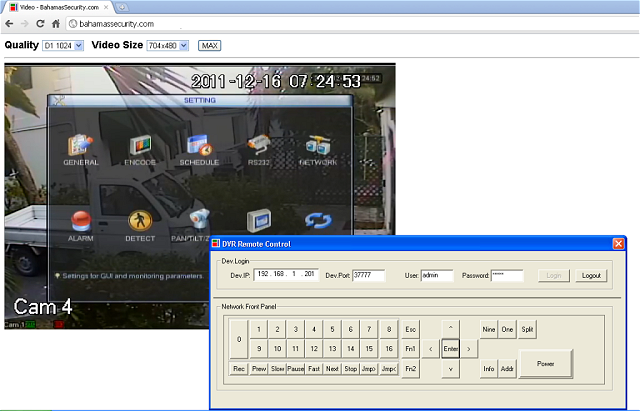Viewport: 640px width, 411px height.
Task: Click front panel channel button 9
Action: 259,349
